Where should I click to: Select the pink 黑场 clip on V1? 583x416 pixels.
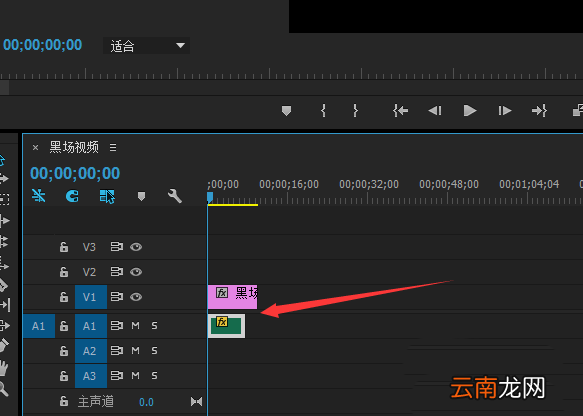point(232,297)
